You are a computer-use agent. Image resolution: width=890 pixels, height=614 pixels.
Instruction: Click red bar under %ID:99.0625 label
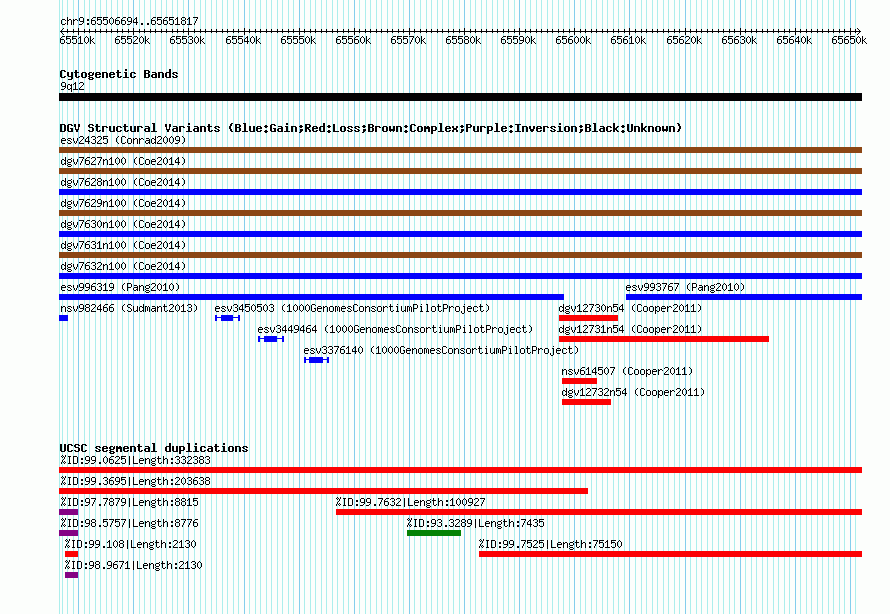coord(460,470)
